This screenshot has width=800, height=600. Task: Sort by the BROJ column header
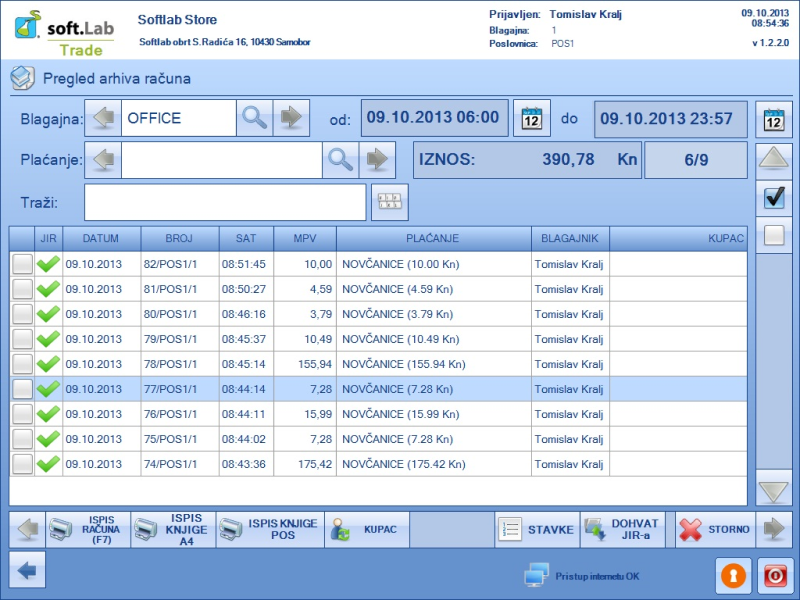pyautogui.click(x=179, y=238)
